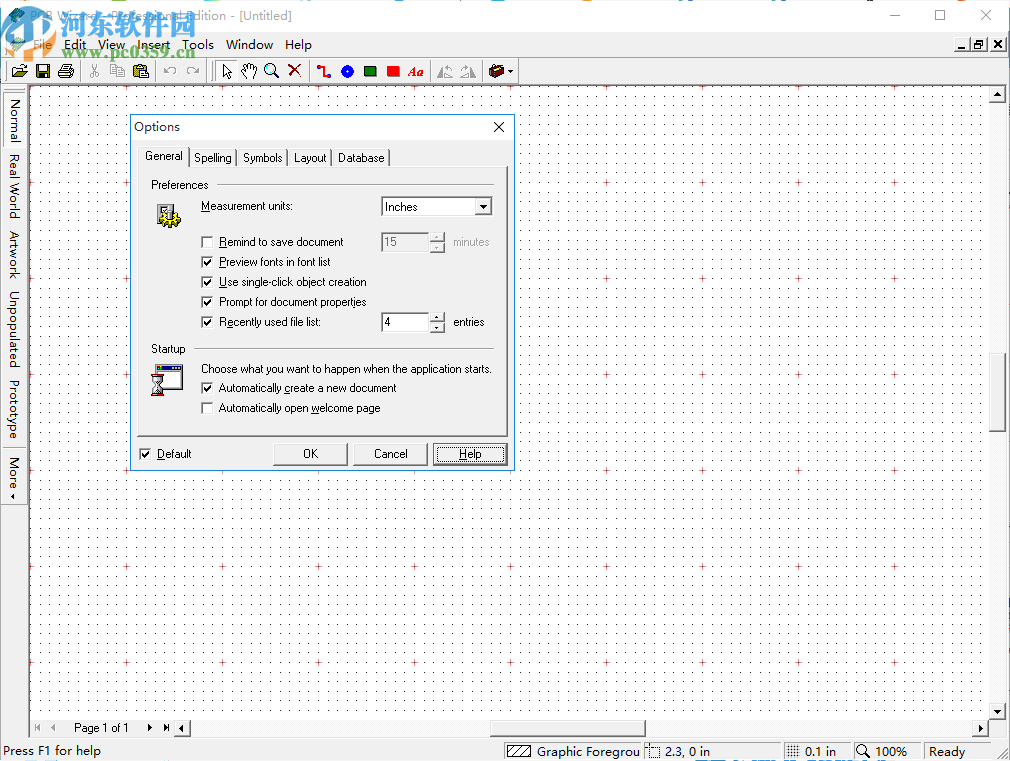Click Help button in Options dialog
Screen dimensions: 1010x761
tap(470, 454)
